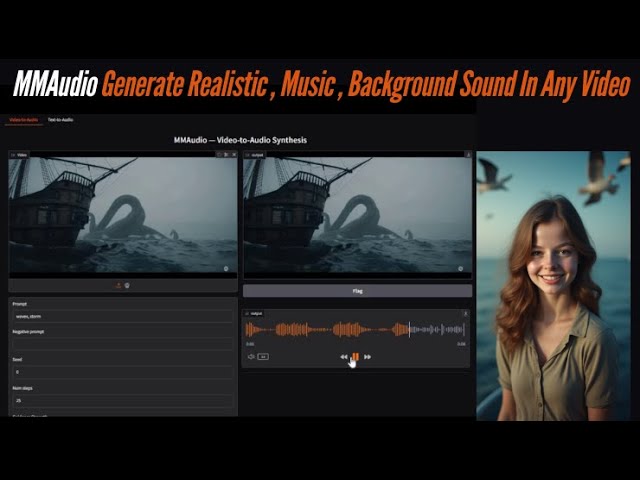Seek within the orange audio waveform
The image size is (640, 480).
[327, 329]
